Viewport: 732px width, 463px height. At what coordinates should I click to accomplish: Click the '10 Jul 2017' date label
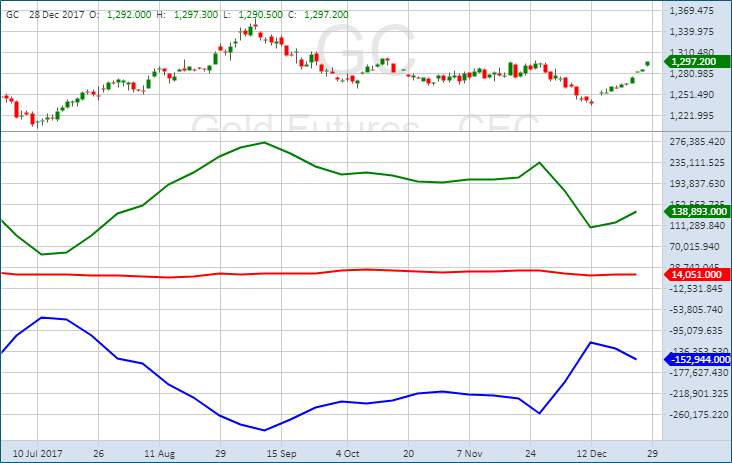coord(37,453)
